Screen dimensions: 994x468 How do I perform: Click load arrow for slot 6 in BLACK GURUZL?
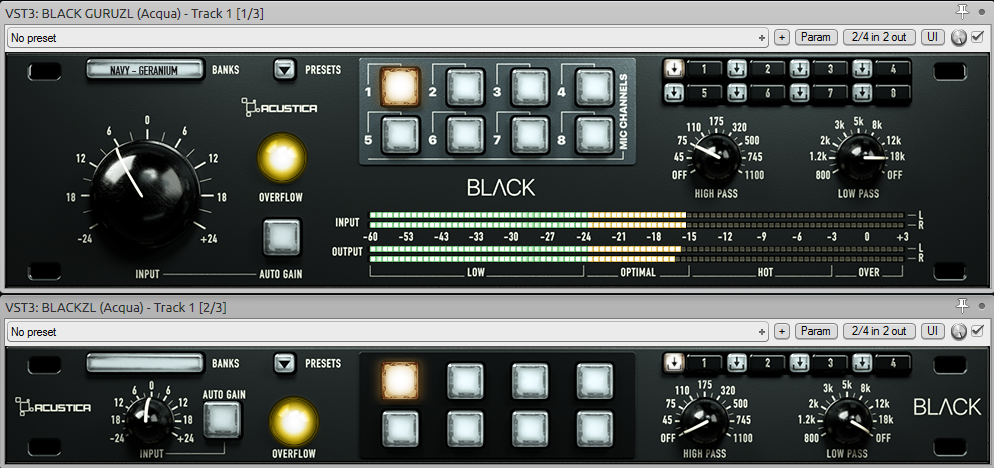736,93
